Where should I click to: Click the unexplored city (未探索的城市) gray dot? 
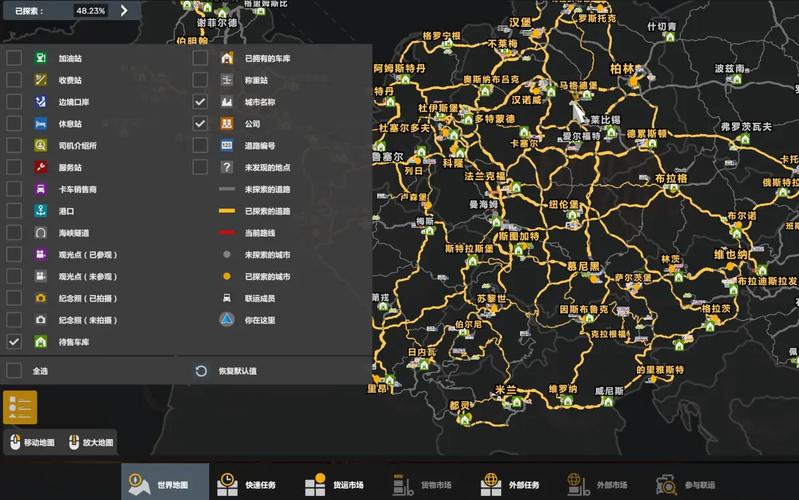pos(227,254)
